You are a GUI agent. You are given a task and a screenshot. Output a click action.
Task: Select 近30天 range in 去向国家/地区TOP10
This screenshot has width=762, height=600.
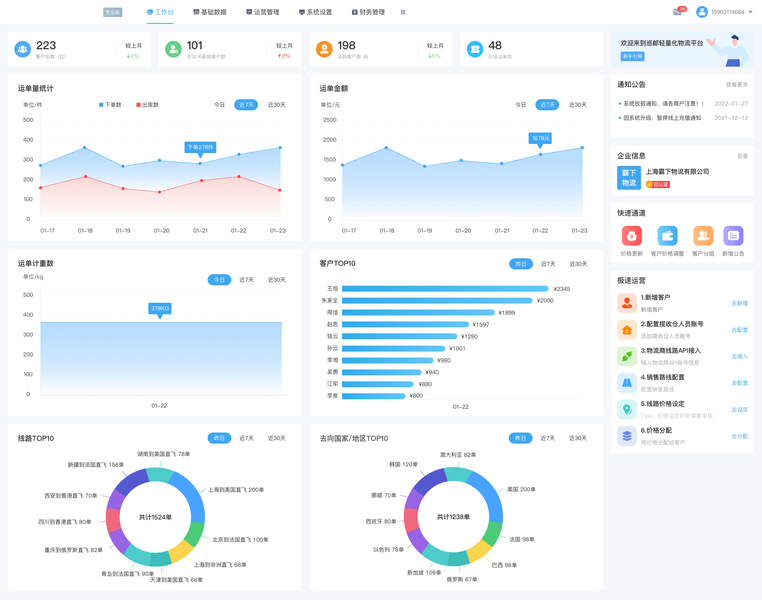tap(578, 438)
